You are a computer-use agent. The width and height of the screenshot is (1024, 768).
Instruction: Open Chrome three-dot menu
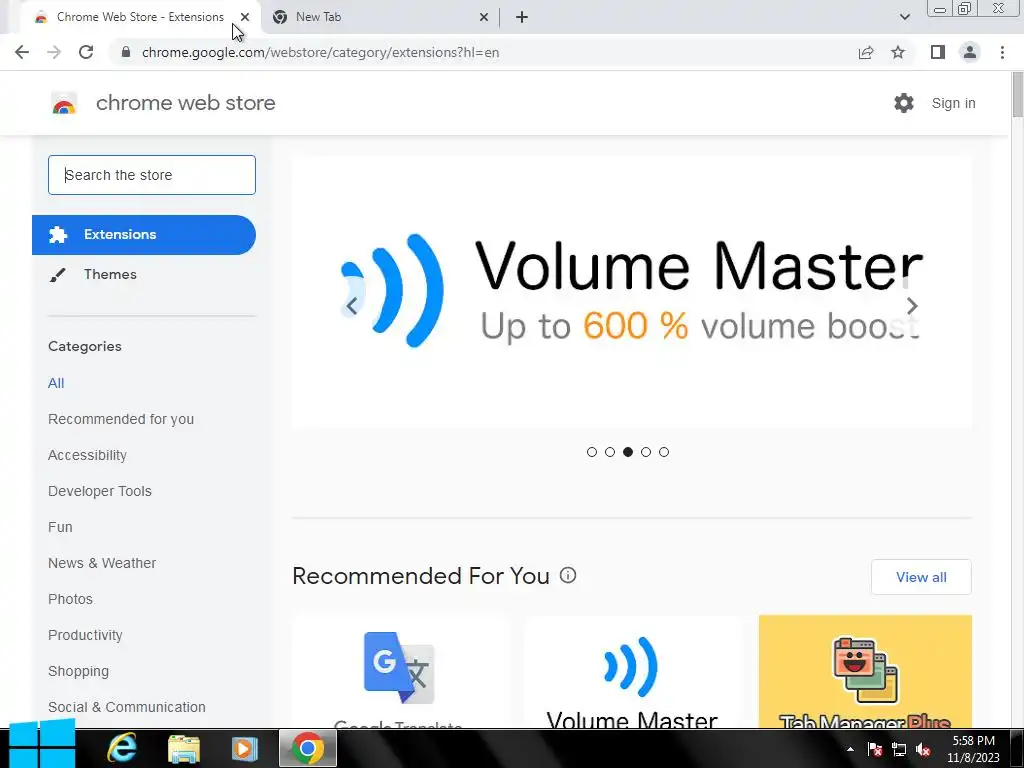[1002, 52]
